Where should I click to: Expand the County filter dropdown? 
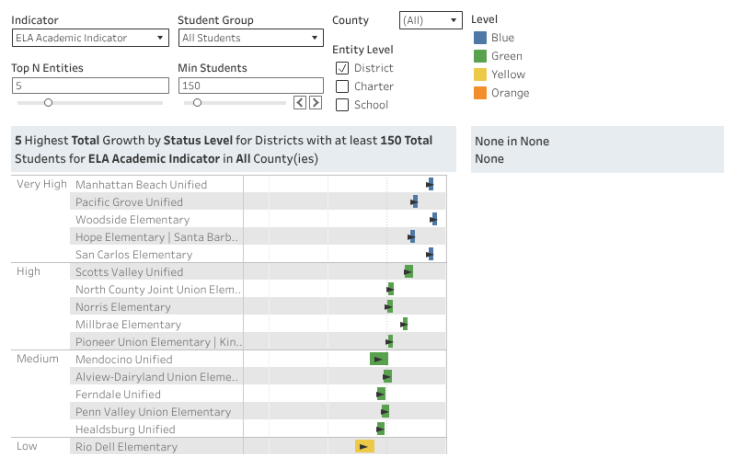click(430, 20)
